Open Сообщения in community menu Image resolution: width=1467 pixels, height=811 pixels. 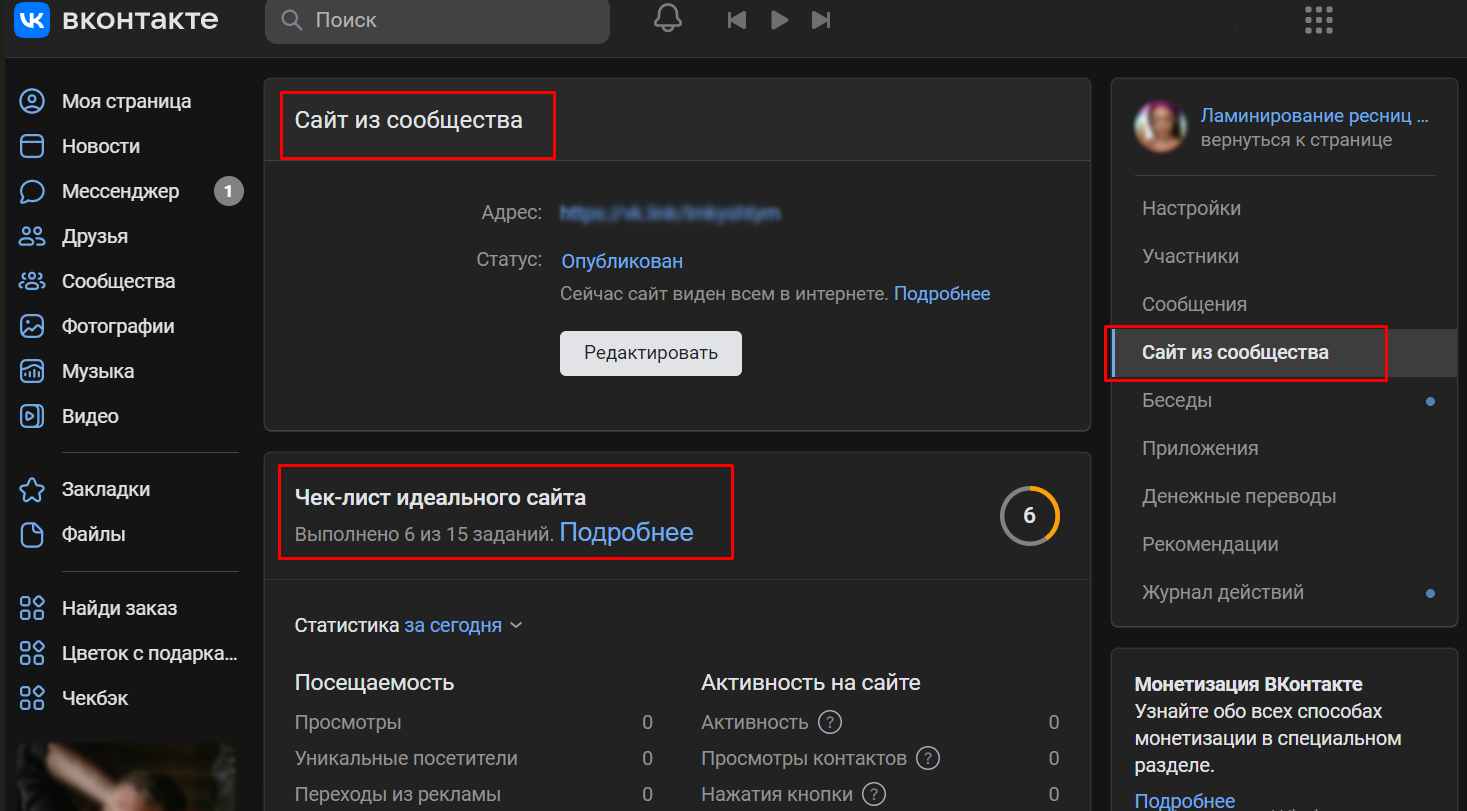pyautogui.click(x=1284, y=304)
